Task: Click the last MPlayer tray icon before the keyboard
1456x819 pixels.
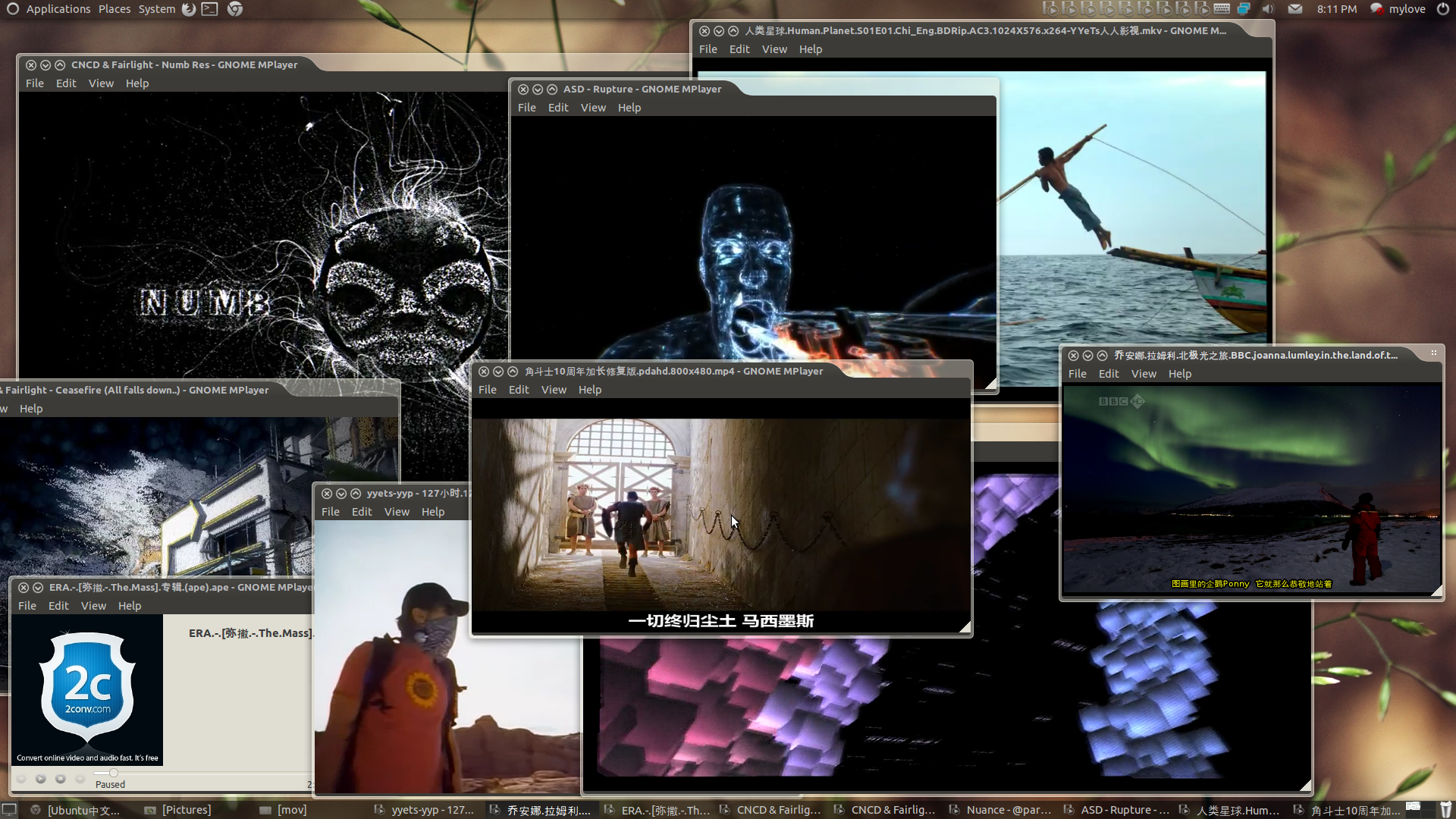Action: point(1202,9)
